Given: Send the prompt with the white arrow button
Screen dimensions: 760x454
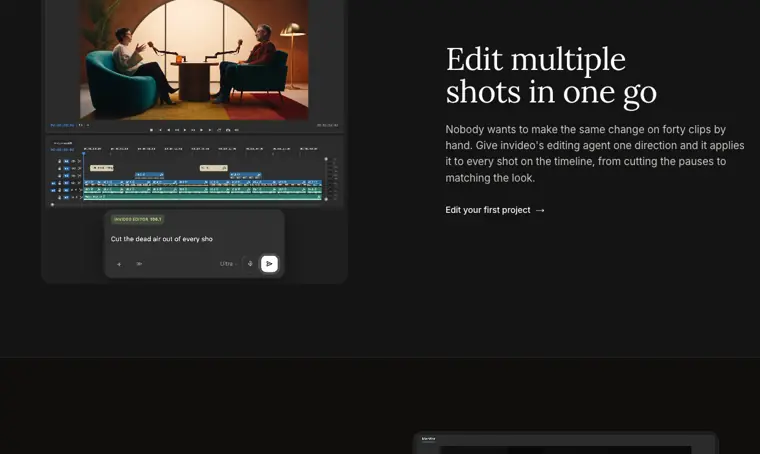Looking at the screenshot, I should point(269,264).
